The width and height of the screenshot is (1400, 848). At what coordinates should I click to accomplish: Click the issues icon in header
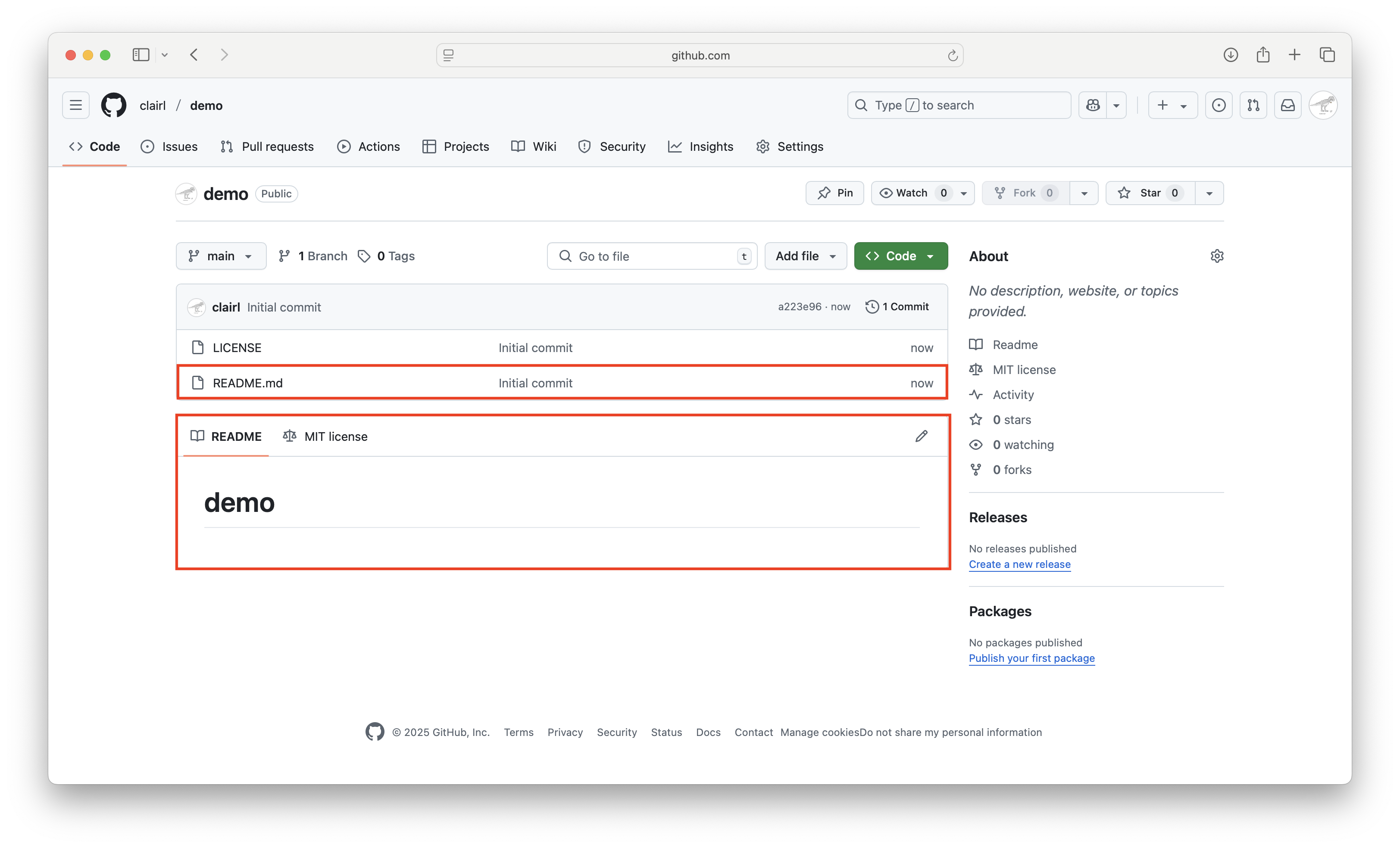click(x=1218, y=105)
